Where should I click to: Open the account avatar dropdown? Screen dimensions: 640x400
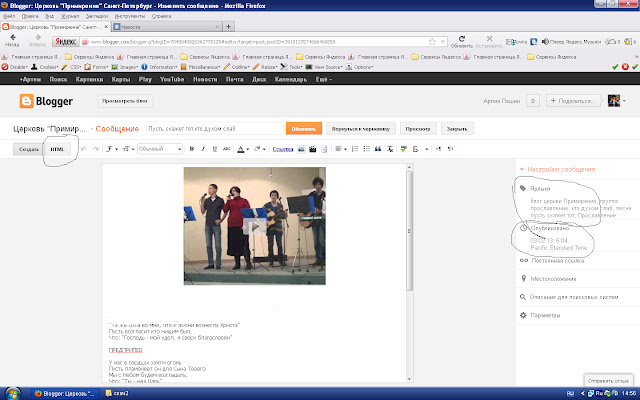[616, 100]
